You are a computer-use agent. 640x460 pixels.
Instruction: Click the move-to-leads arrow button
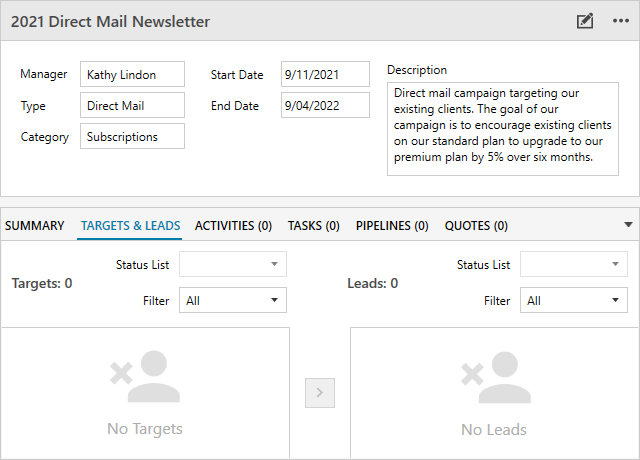click(319, 393)
